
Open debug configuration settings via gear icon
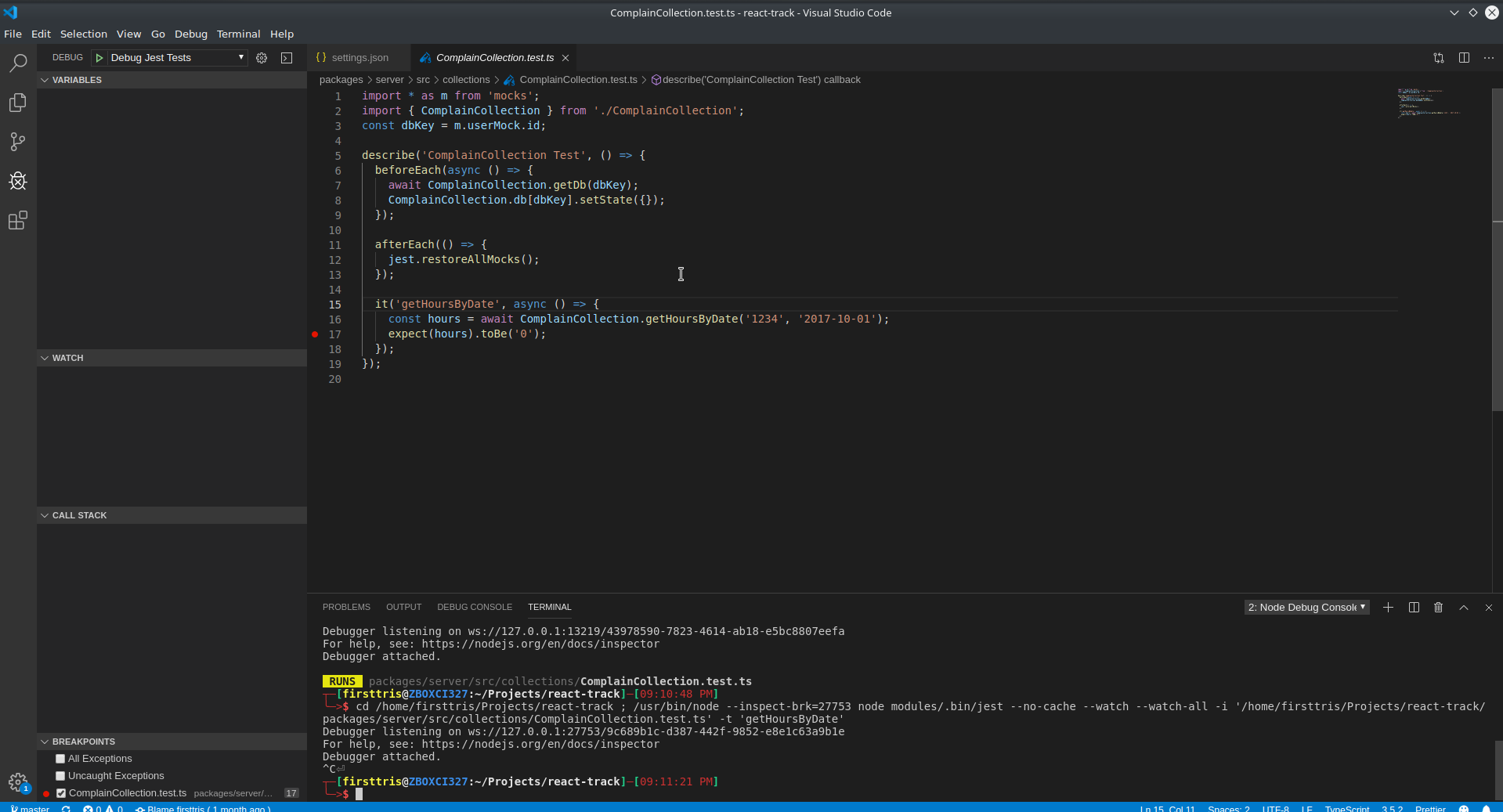(x=262, y=57)
